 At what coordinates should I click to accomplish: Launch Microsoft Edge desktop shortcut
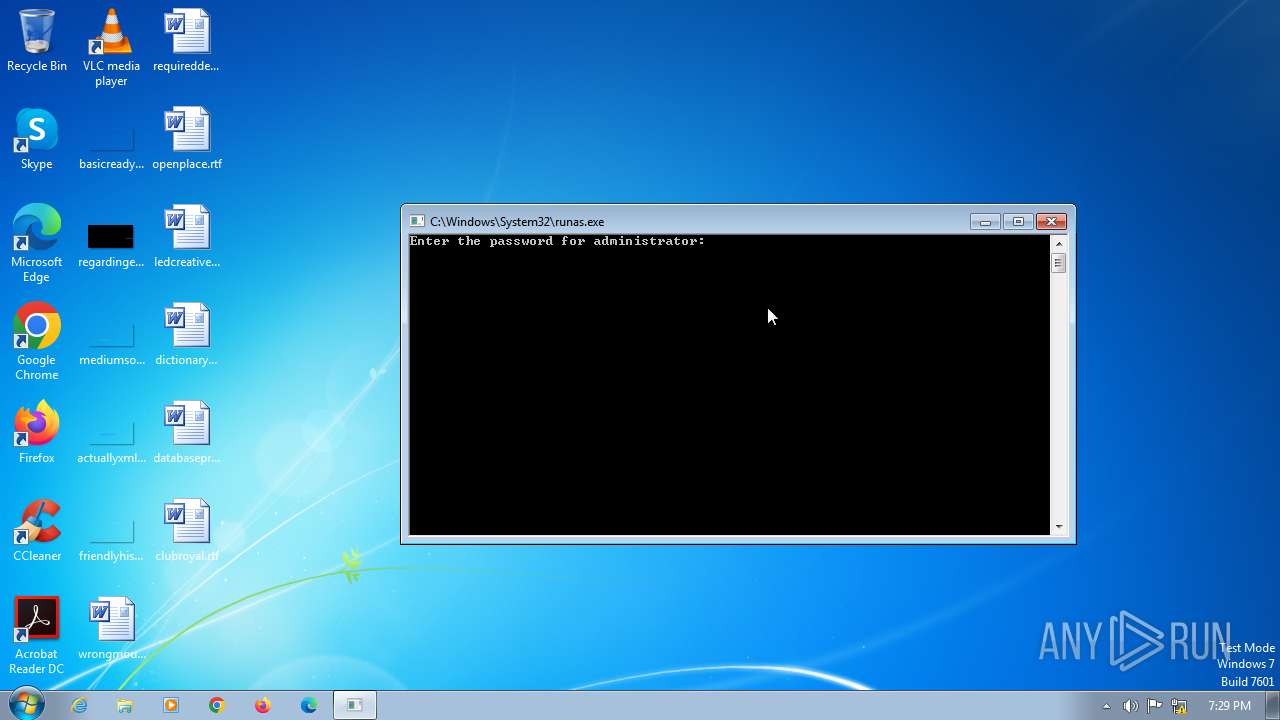click(37, 243)
